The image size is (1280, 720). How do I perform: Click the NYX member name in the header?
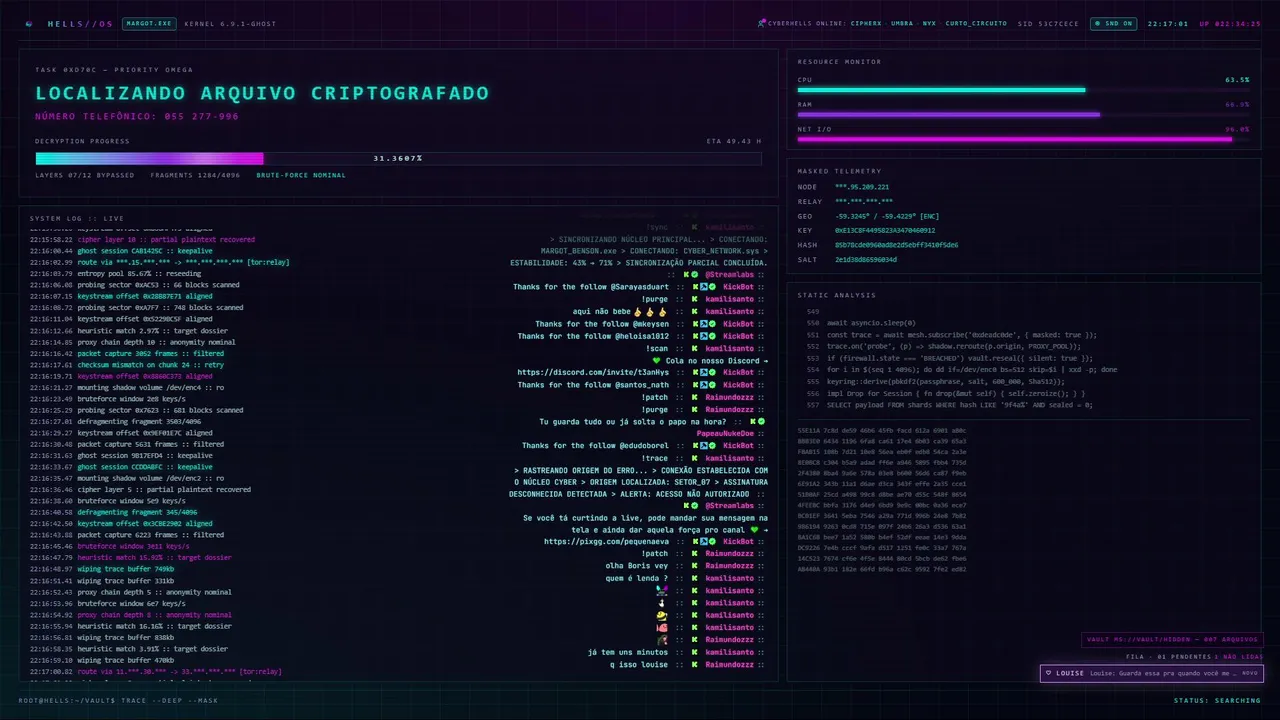(929, 23)
